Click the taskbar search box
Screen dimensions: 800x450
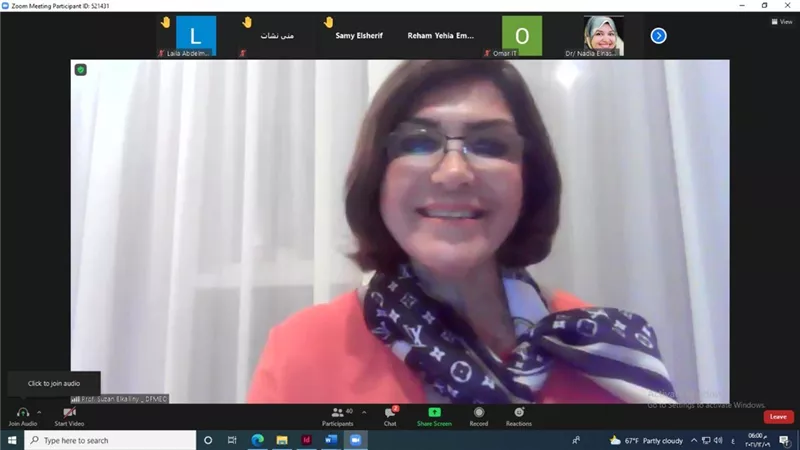click(110, 440)
